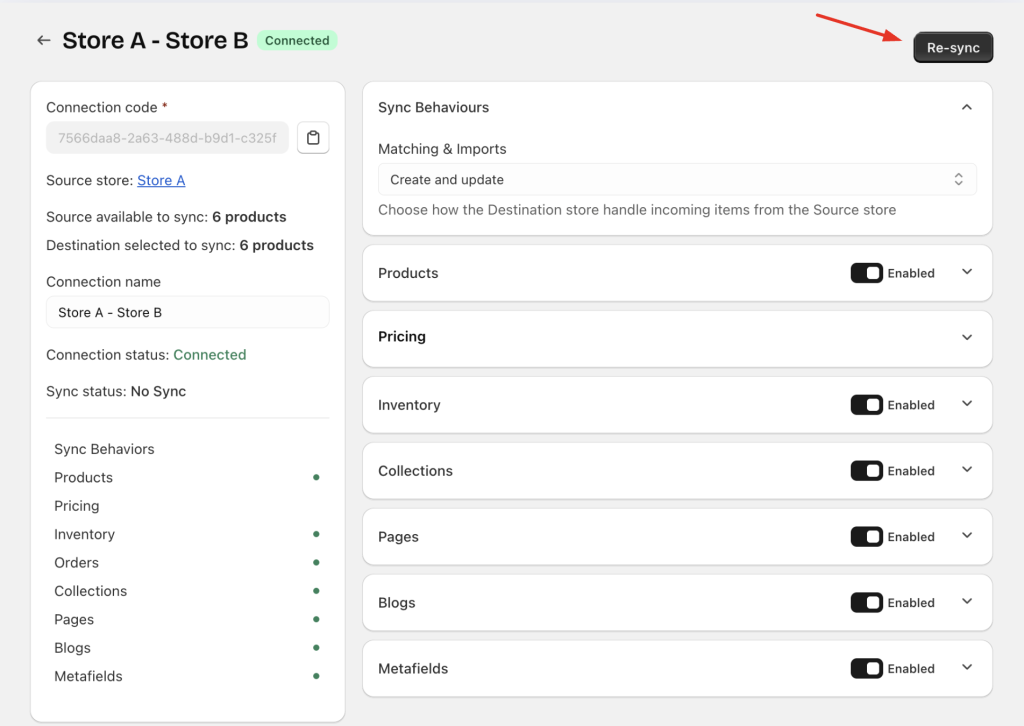The image size is (1024, 726).
Task: Collapse the Sync Behaviours section
Action: coord(966,107)
